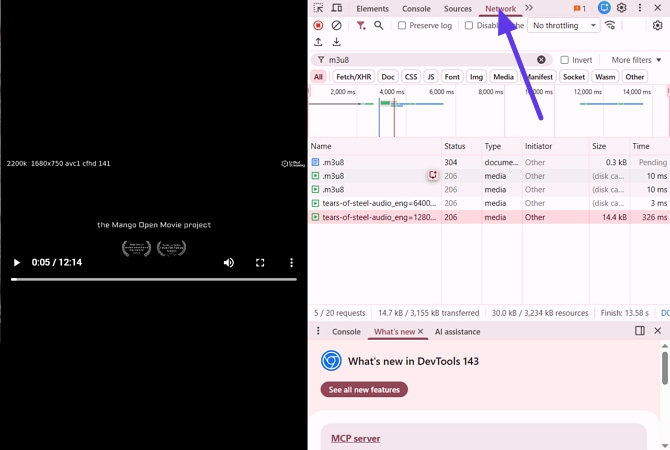Check the Invert filter checkbox

[564, 60]
